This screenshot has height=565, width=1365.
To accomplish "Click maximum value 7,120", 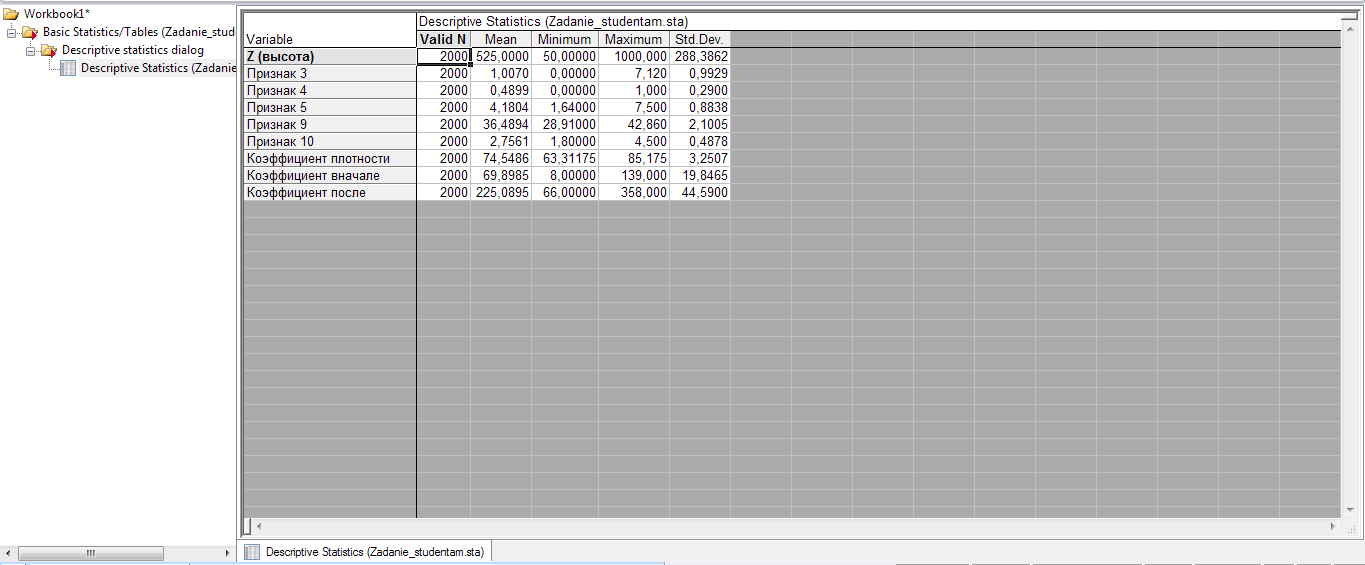I will [634, 74].
